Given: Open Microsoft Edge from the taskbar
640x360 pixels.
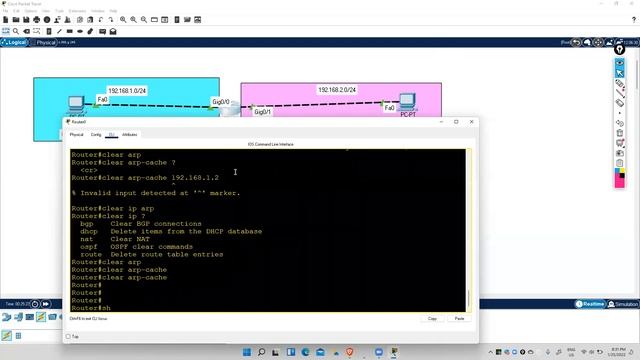Looking at the screenshot, I should click(x=305, y=352).
